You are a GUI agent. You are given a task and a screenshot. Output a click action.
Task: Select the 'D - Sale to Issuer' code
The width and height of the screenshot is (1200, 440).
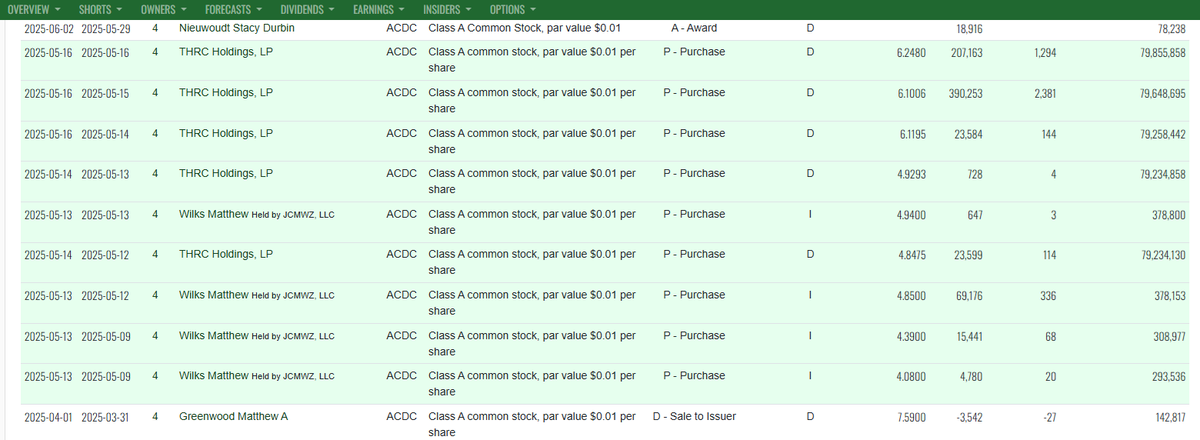(694, 417)
